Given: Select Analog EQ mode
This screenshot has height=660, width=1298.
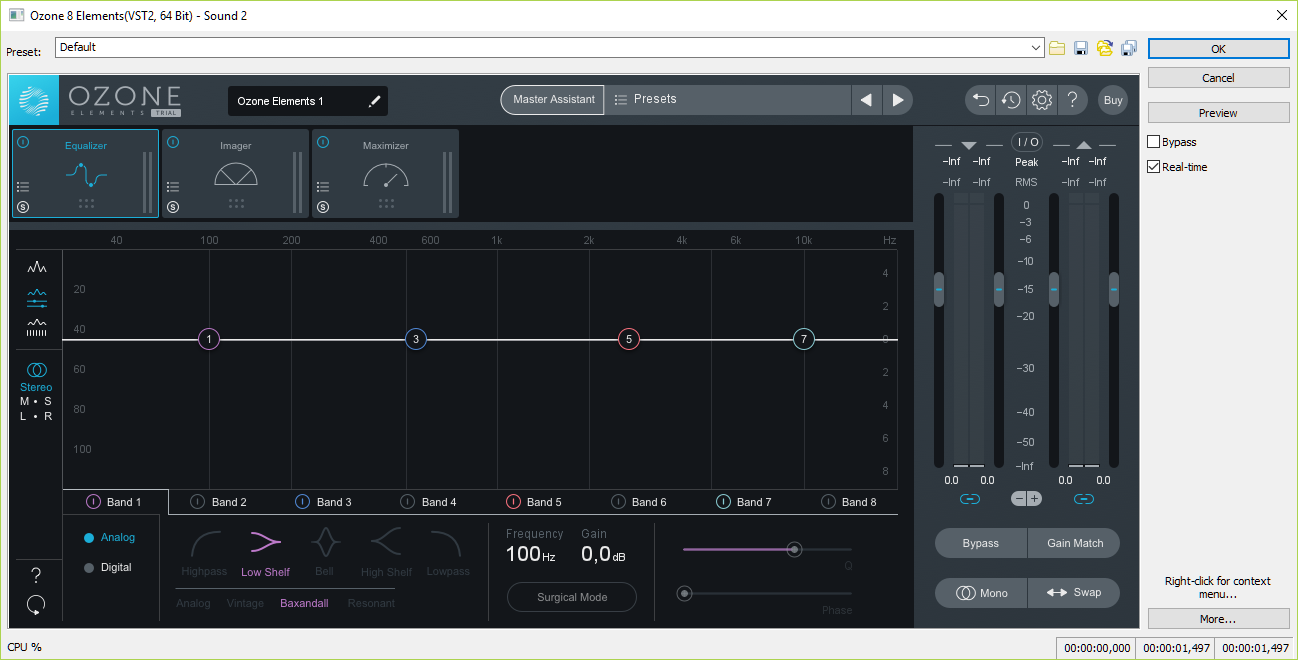Looking at the screenshot, I should 109,538.
